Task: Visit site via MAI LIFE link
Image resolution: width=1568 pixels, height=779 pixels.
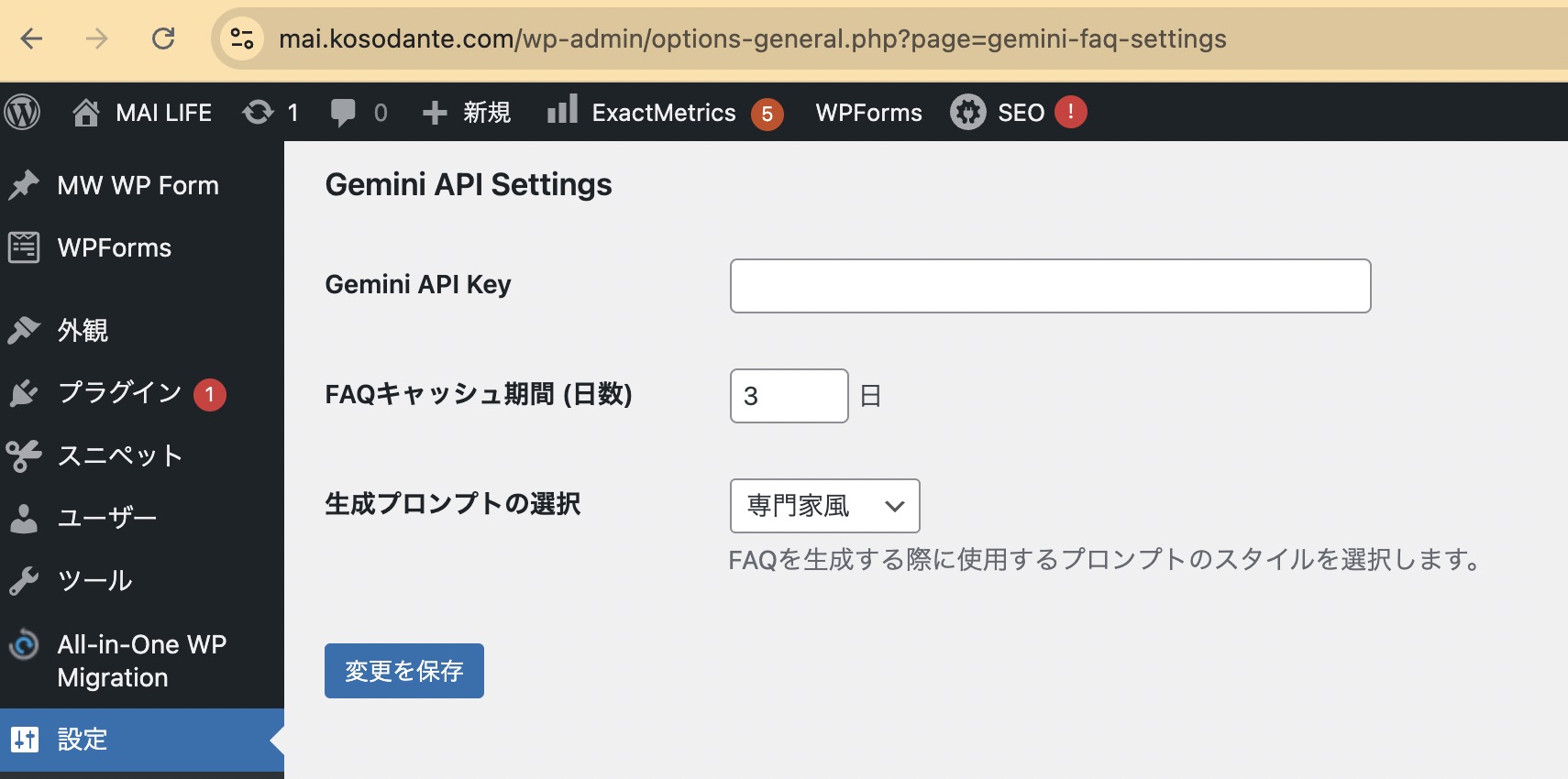Action: pos(163,113)
